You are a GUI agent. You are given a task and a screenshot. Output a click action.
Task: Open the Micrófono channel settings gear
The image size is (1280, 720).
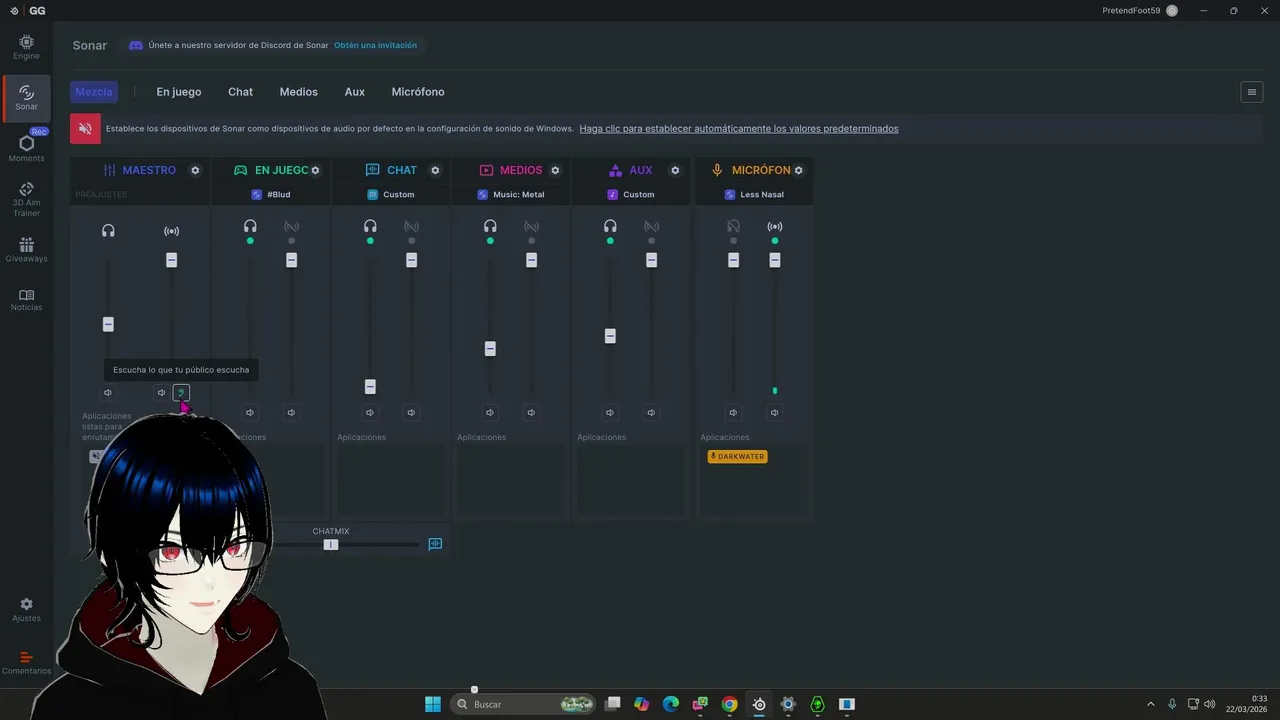coord(798,170)
